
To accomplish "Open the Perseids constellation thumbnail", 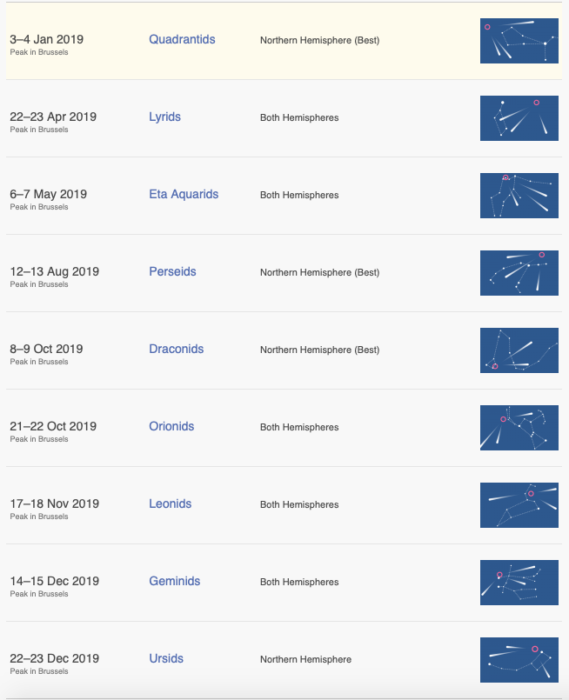I will 519,273.
